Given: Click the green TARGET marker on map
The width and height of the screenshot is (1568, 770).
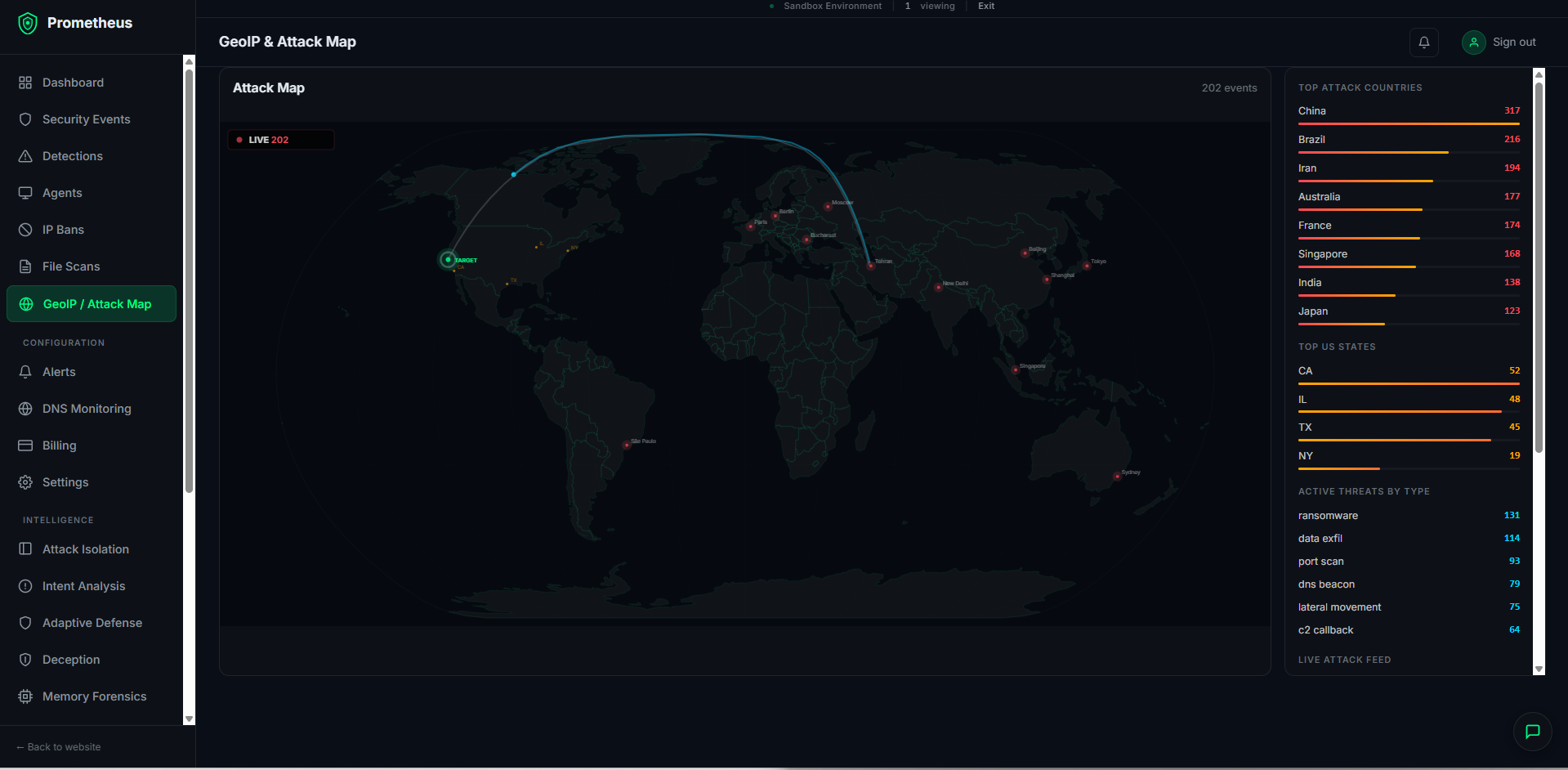Looking at the screenshot, I should click(x=448, y=260).
